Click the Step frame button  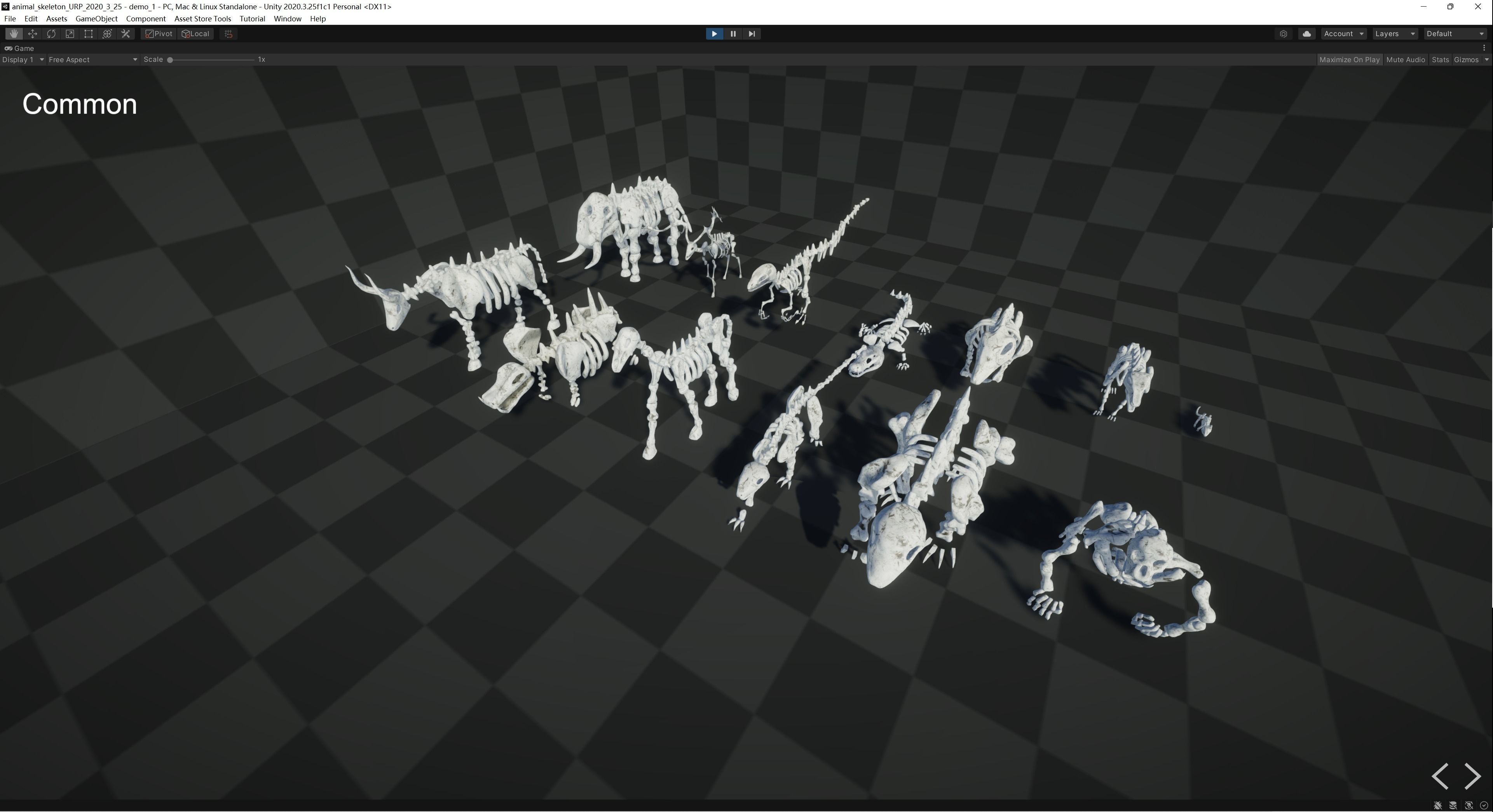coord(752,34)
